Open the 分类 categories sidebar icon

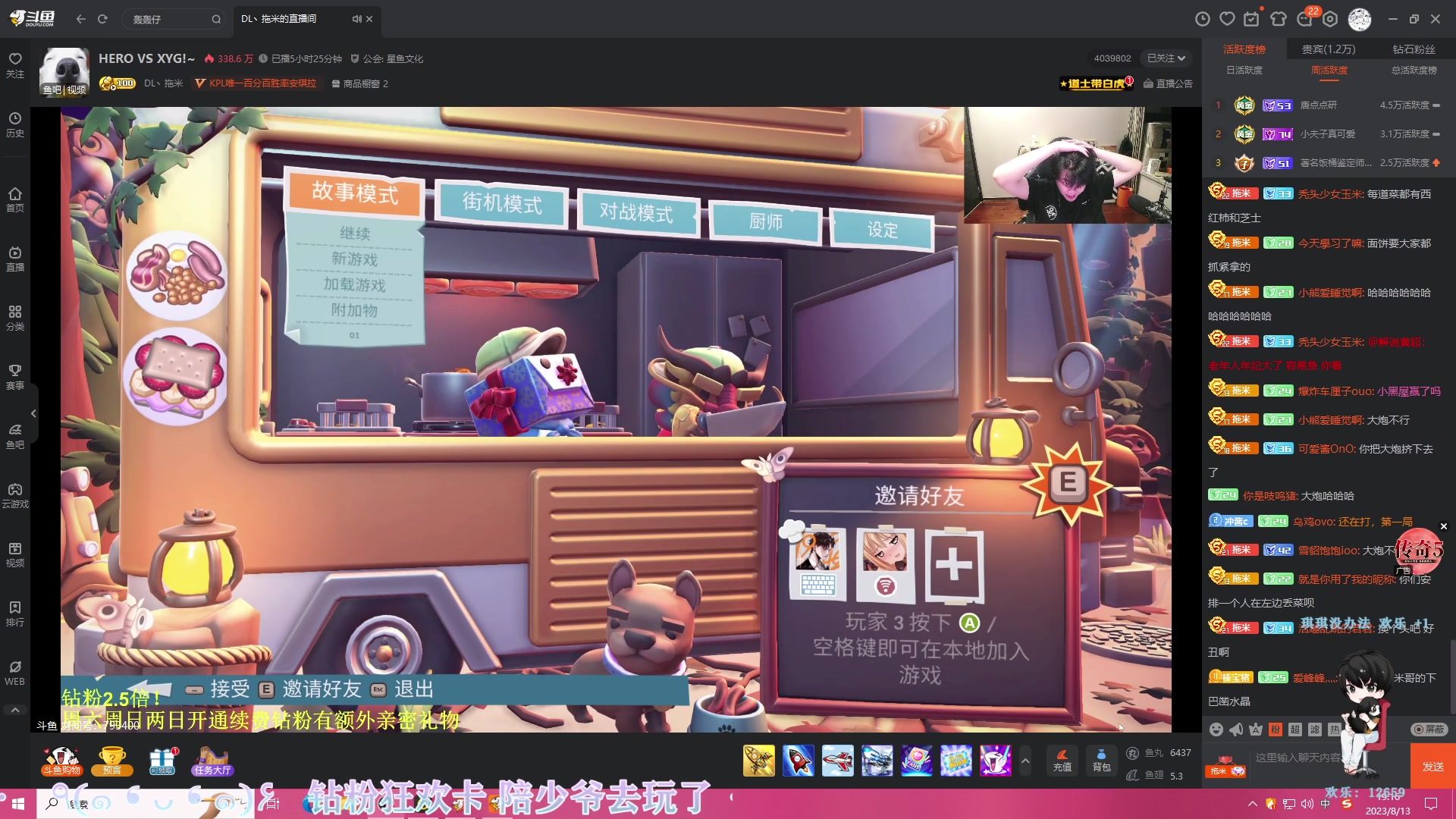point(15,318)
